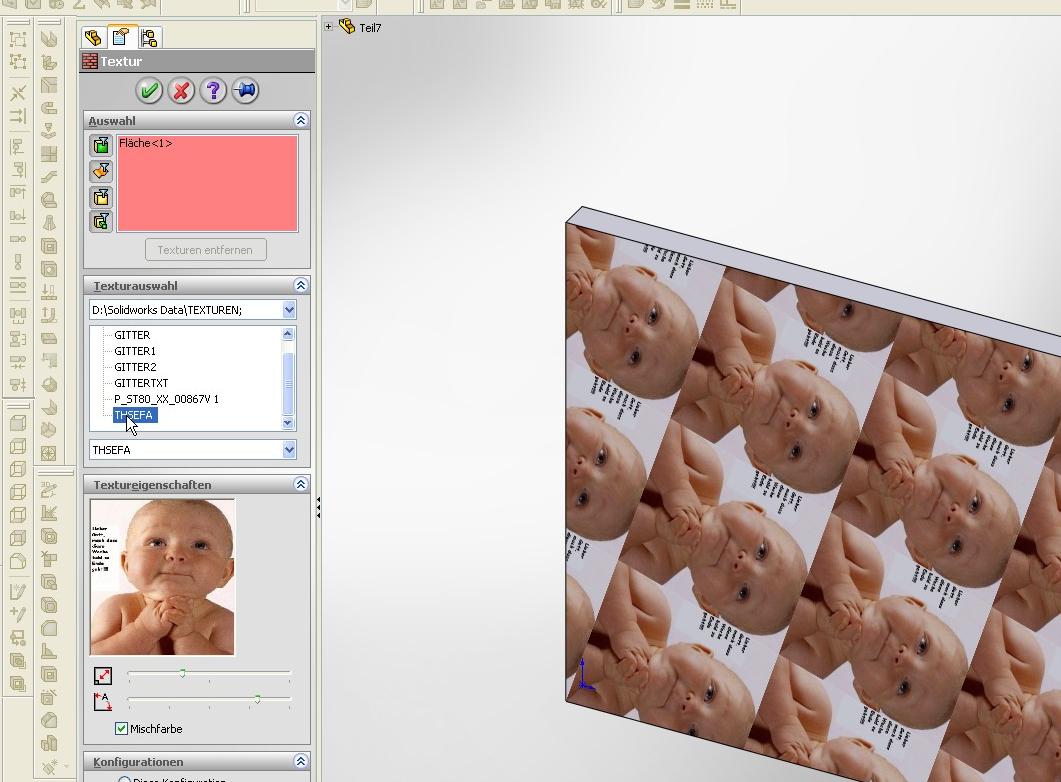Click the fourth selection filter icon in Auswahl
The height and width of the screenshot is (782, 1061).
[101, 221]
